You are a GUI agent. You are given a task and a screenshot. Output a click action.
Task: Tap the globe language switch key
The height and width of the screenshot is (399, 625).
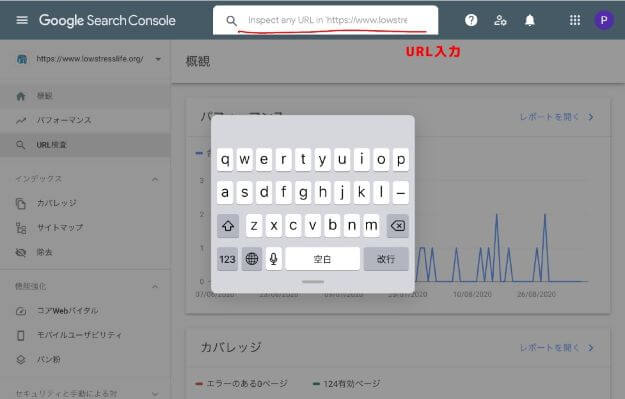(252, 259)
